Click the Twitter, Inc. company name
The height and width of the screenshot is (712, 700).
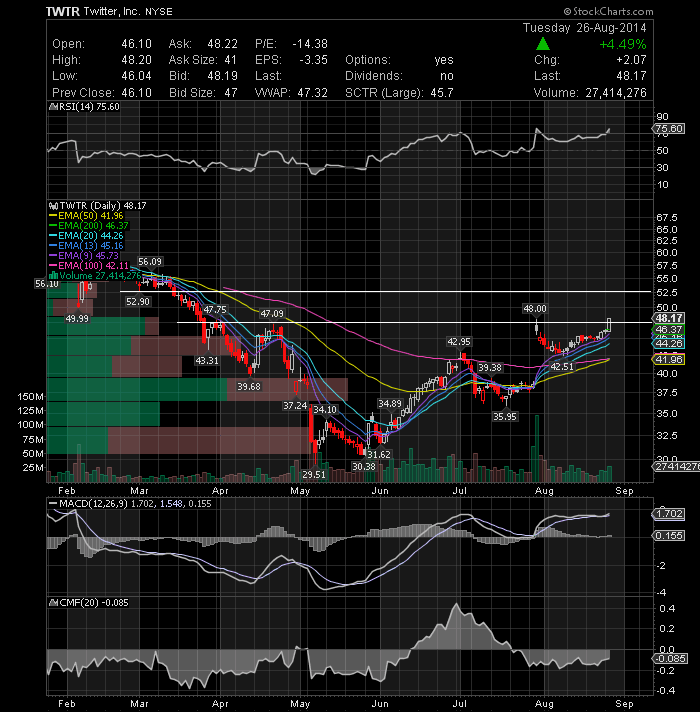click(x=112, y=11)
